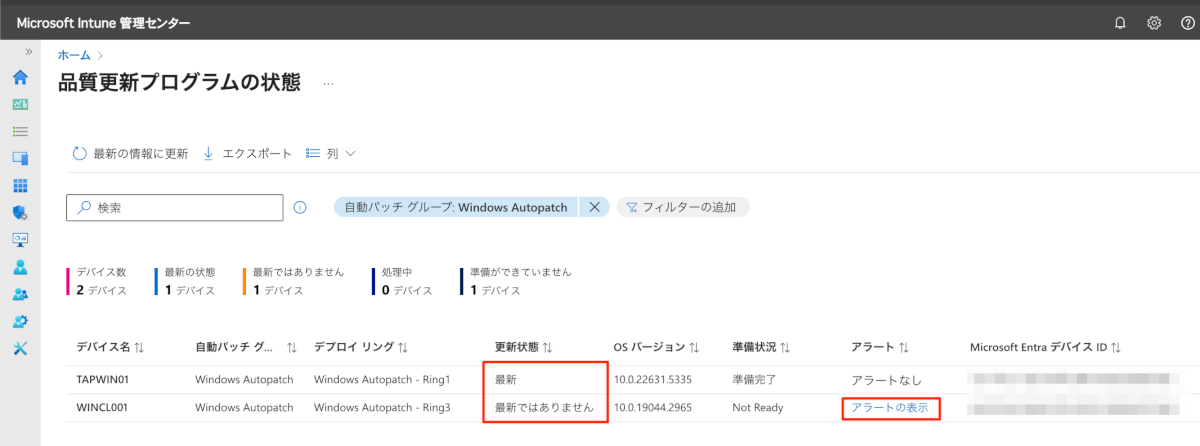Screen dimensions: 1200x446
Task: Open the settings gear icon
Action: [x=1153, y=22]
